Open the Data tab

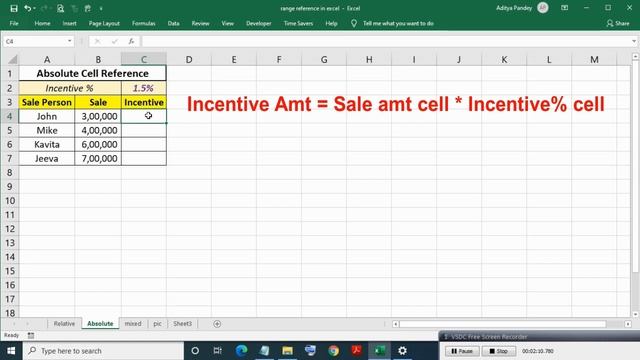(173, 24)
